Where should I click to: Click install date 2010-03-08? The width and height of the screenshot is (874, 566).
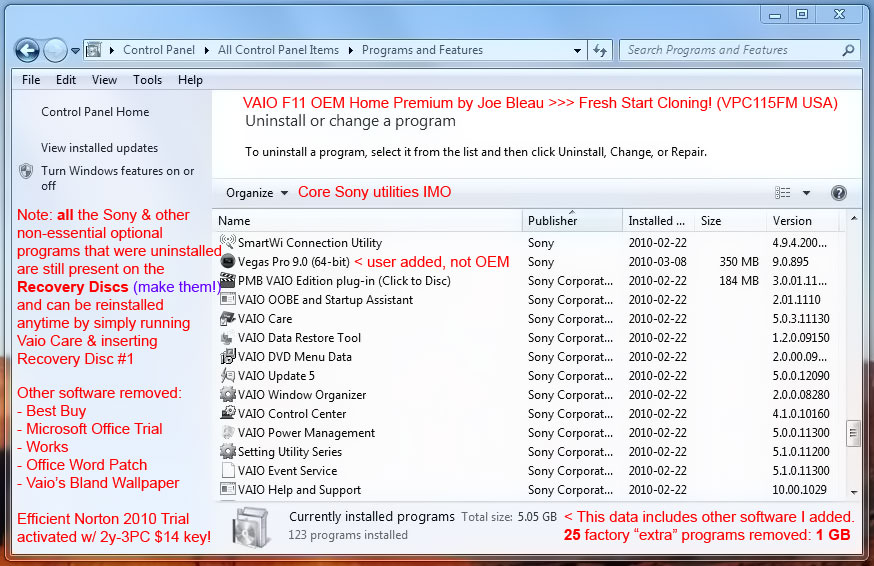pyautogui.click(x=658, y=262)
